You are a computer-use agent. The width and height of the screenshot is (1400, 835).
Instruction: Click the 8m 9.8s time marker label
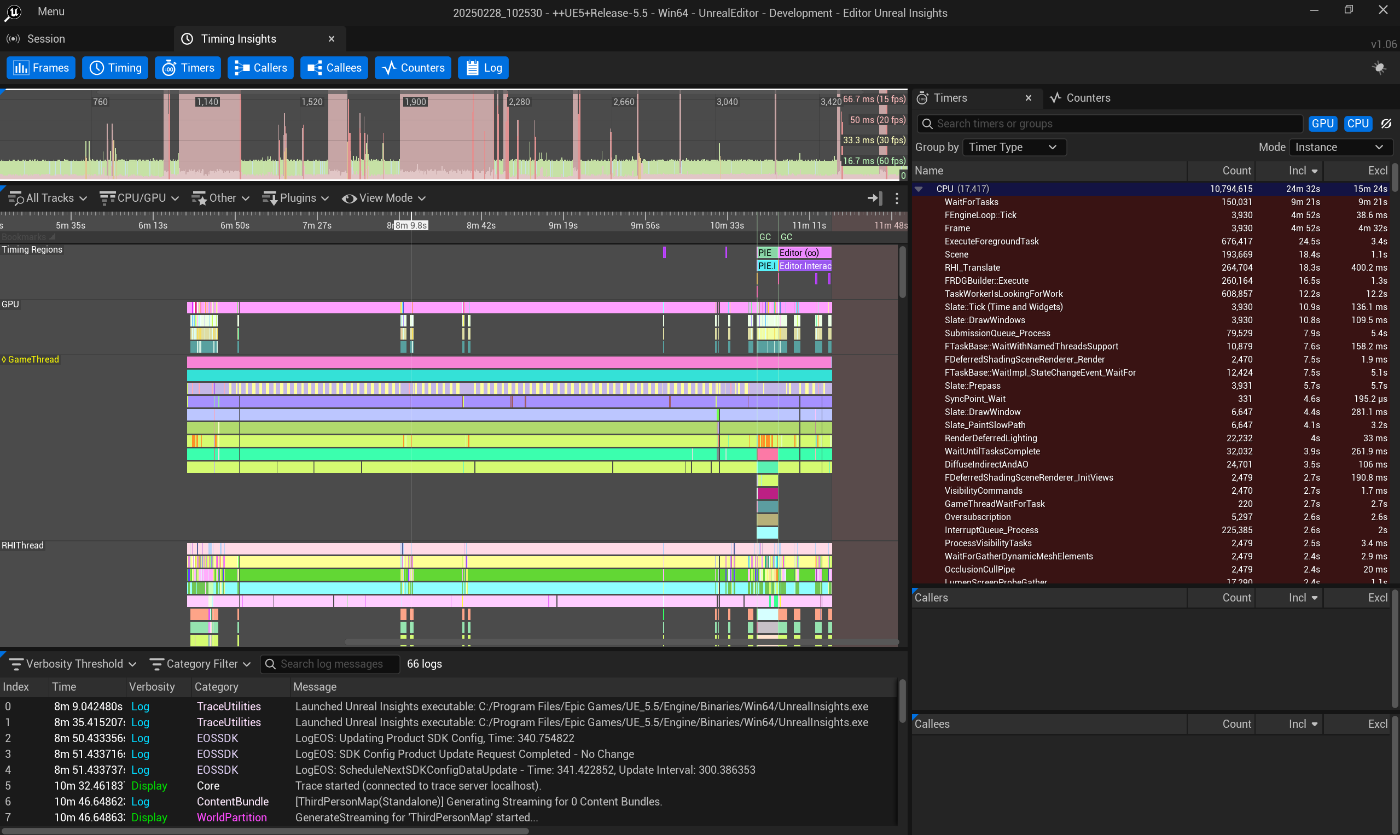pos(411,226)
